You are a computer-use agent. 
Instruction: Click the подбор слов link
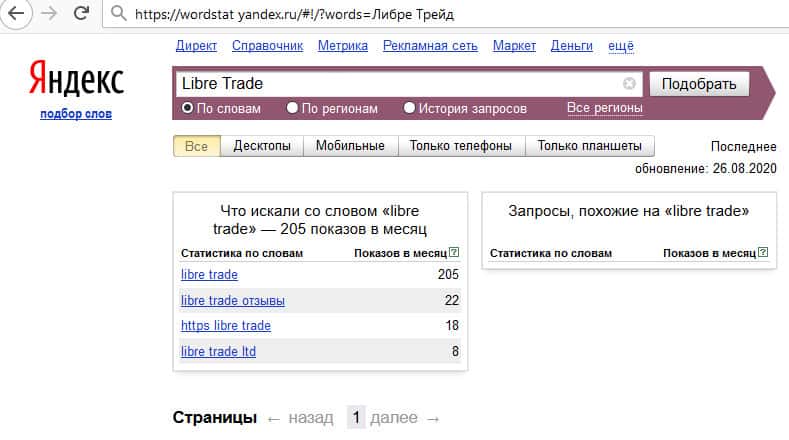[76, 114]
